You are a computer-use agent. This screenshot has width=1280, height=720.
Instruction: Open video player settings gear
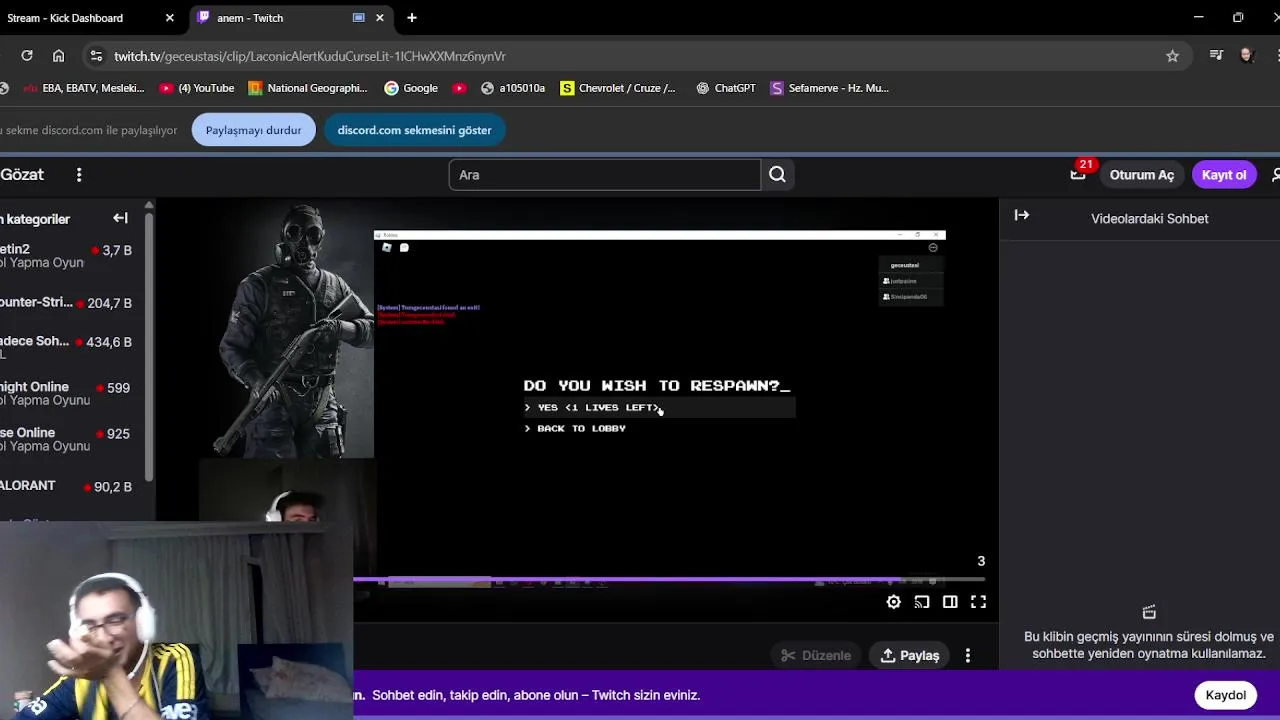click(x=893, y=602)
